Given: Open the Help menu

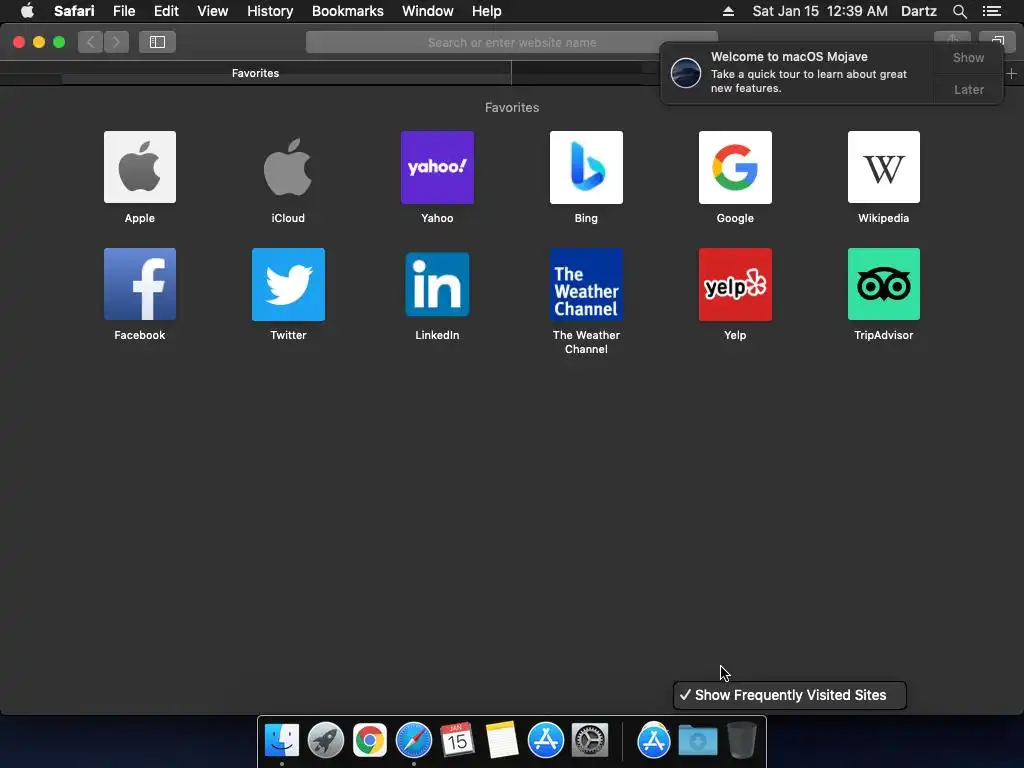Looking at the screenshot, I should pyautogui.click(x=487, y=11).
